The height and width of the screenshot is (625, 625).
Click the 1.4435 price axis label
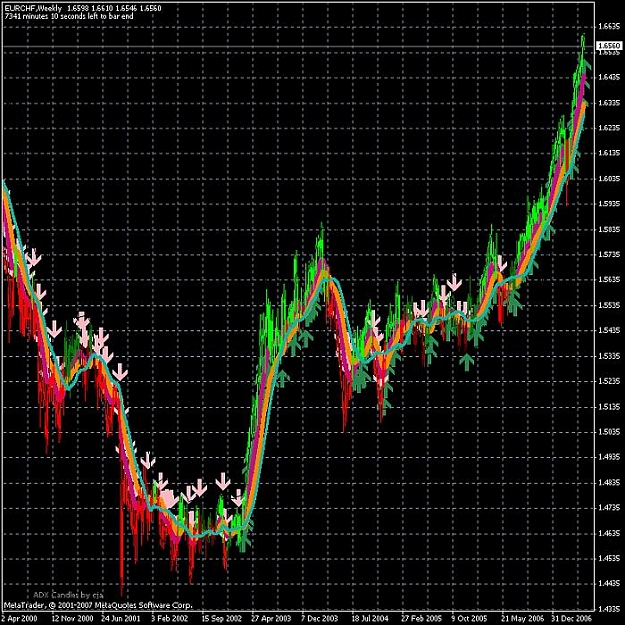pyautogui.click(x=609, y=584)
